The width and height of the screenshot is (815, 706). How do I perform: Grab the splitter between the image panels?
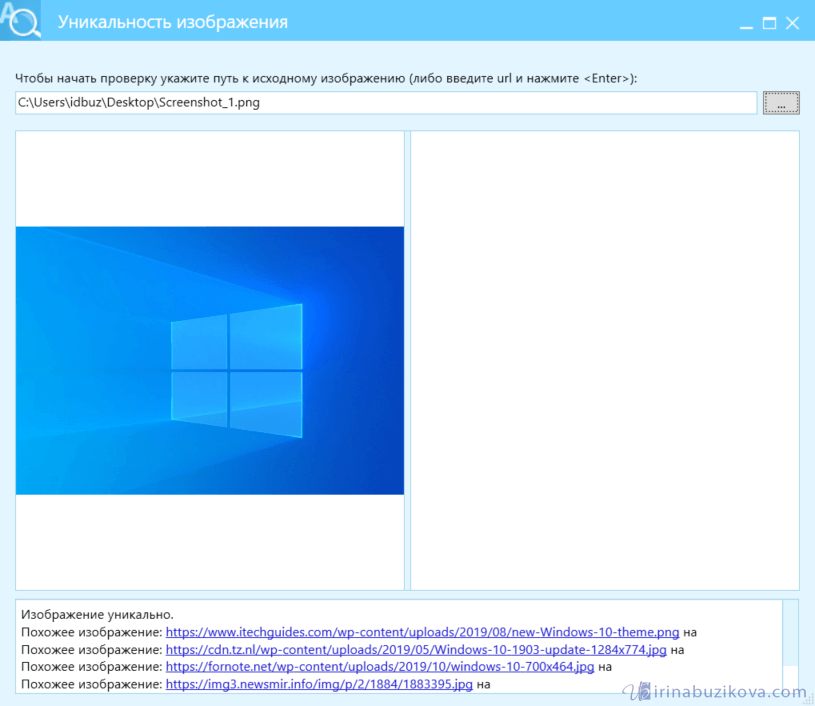click(x=407, y=360)
